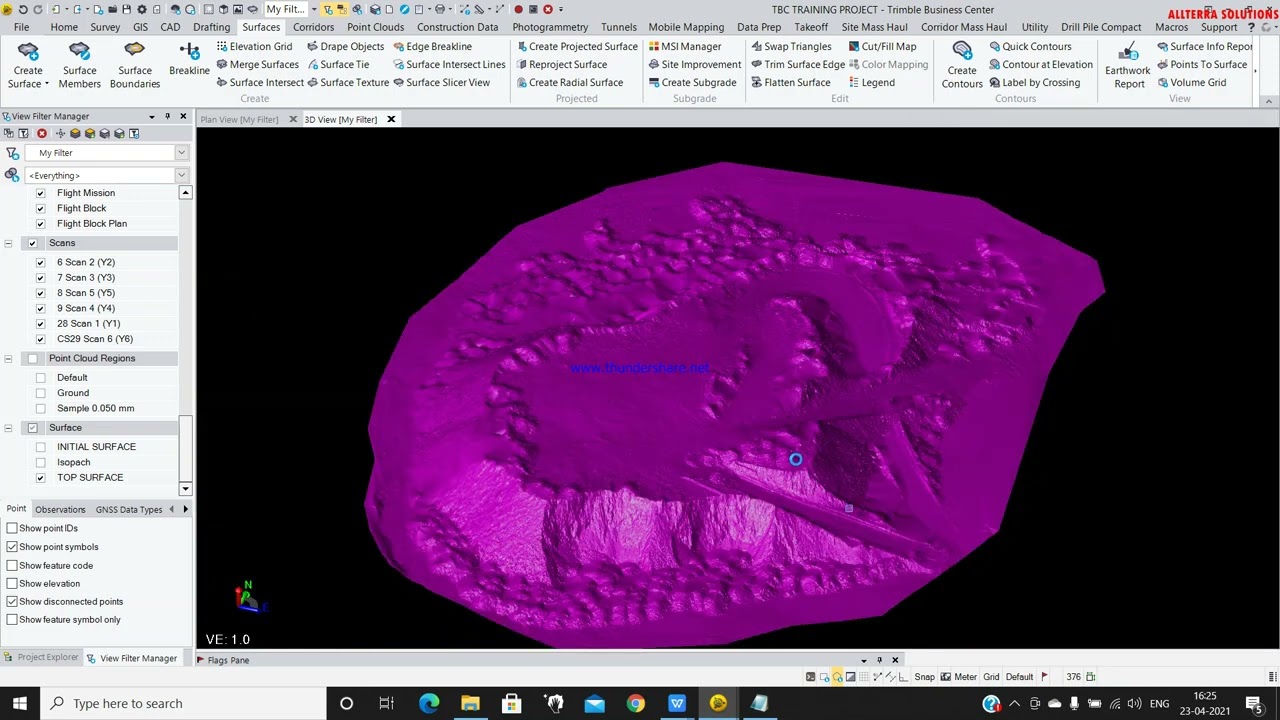1280x720 pixels.
Task: Check the Isopach checkbox
Action: tap(40, 463)
